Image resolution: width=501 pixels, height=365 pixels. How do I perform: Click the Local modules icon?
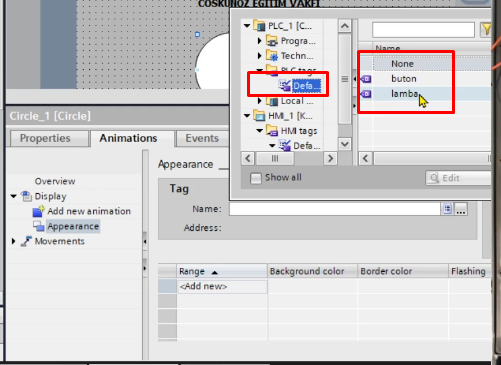click(x=272, y=101)
